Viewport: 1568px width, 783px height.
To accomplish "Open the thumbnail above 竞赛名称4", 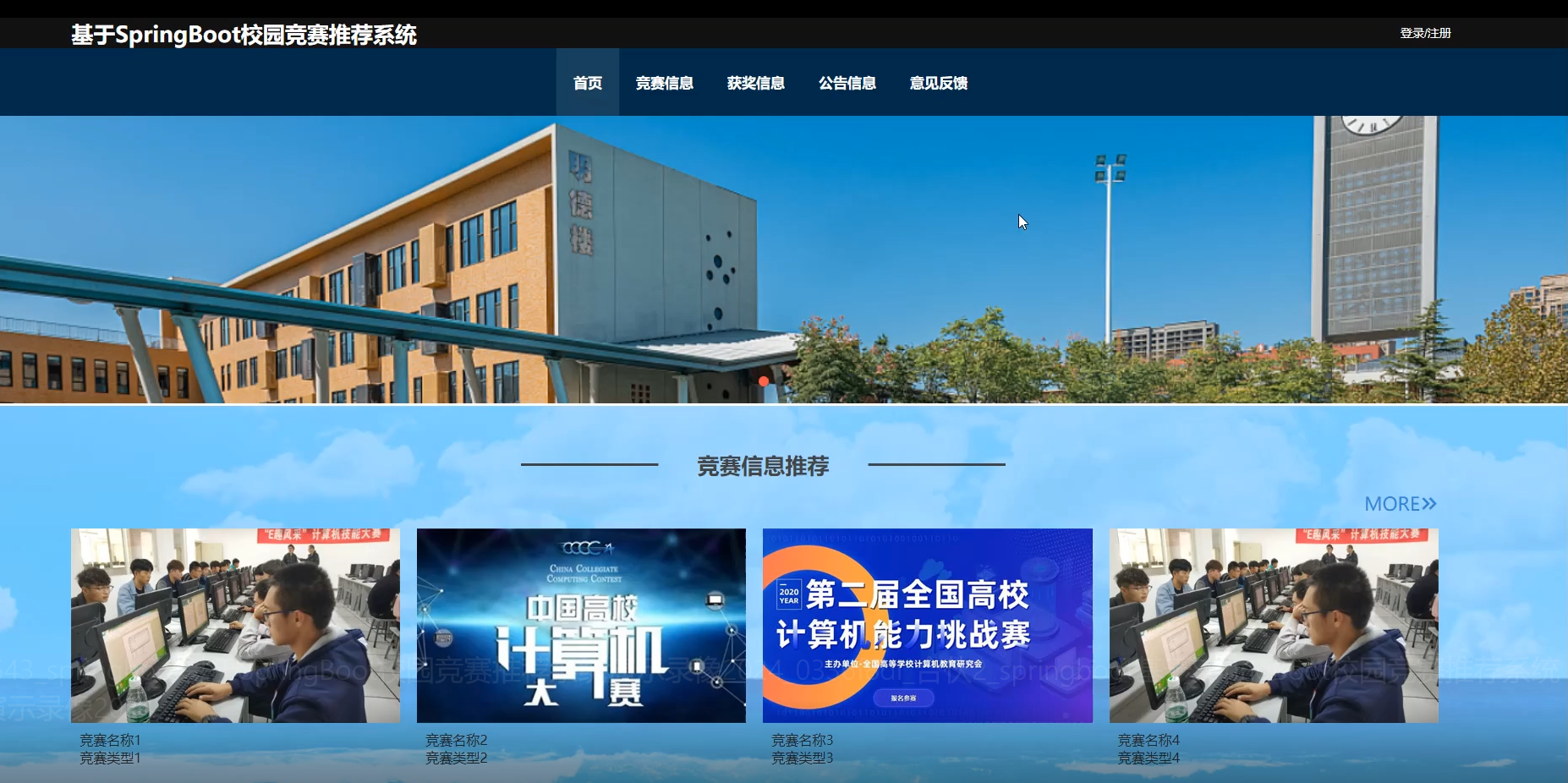I will [x=1274, y=626].
